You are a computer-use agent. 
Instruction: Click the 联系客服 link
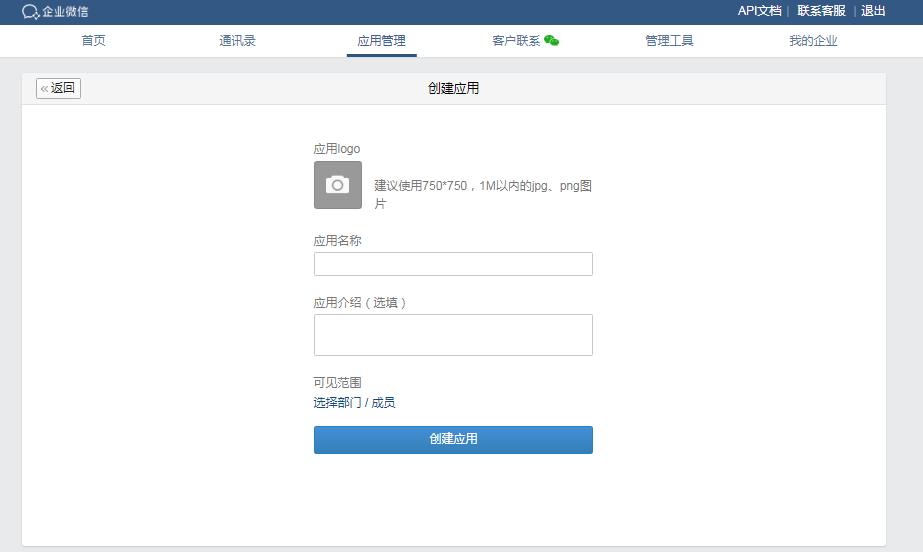[821, 11]
